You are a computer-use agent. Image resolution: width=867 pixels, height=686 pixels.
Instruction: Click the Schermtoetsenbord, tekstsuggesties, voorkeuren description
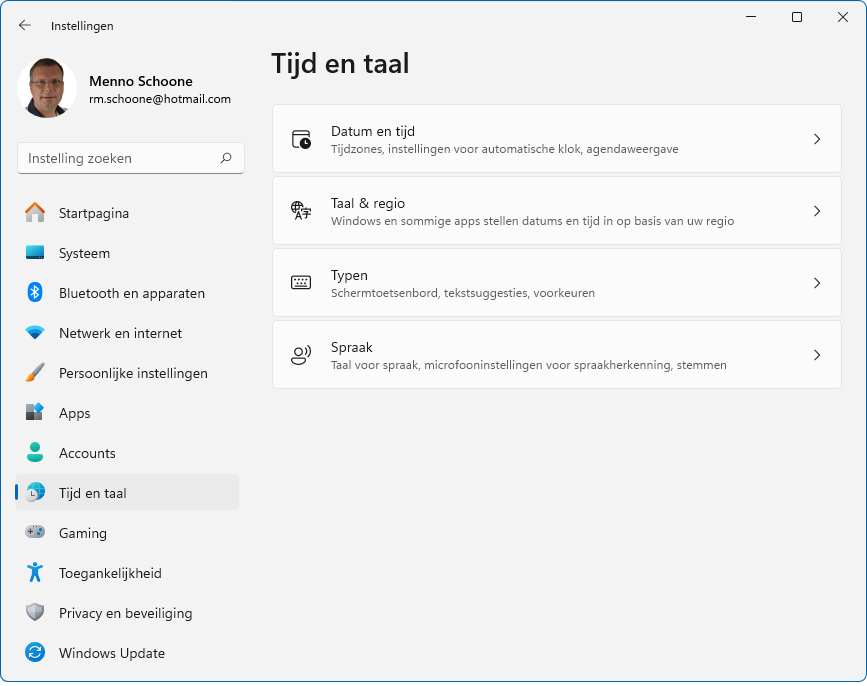coord(463,293)
